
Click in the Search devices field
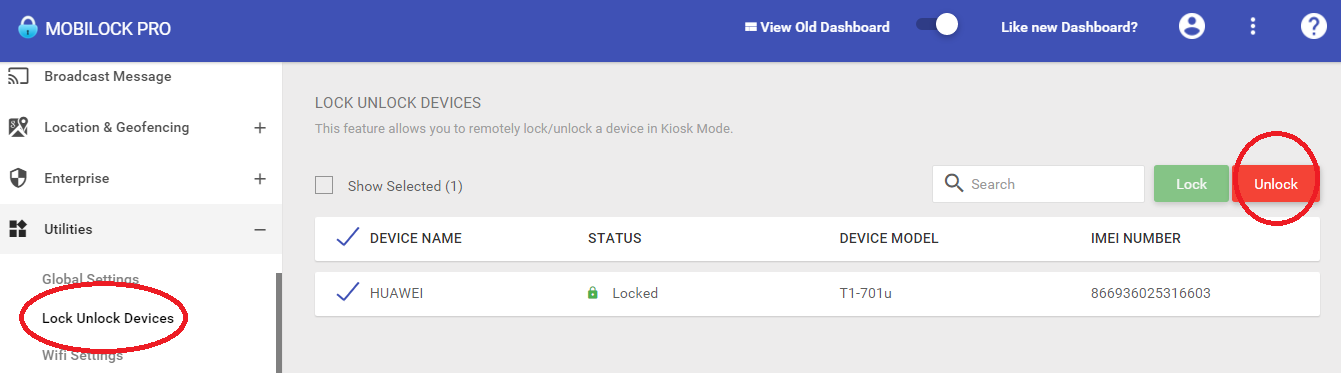point(1038,184)
